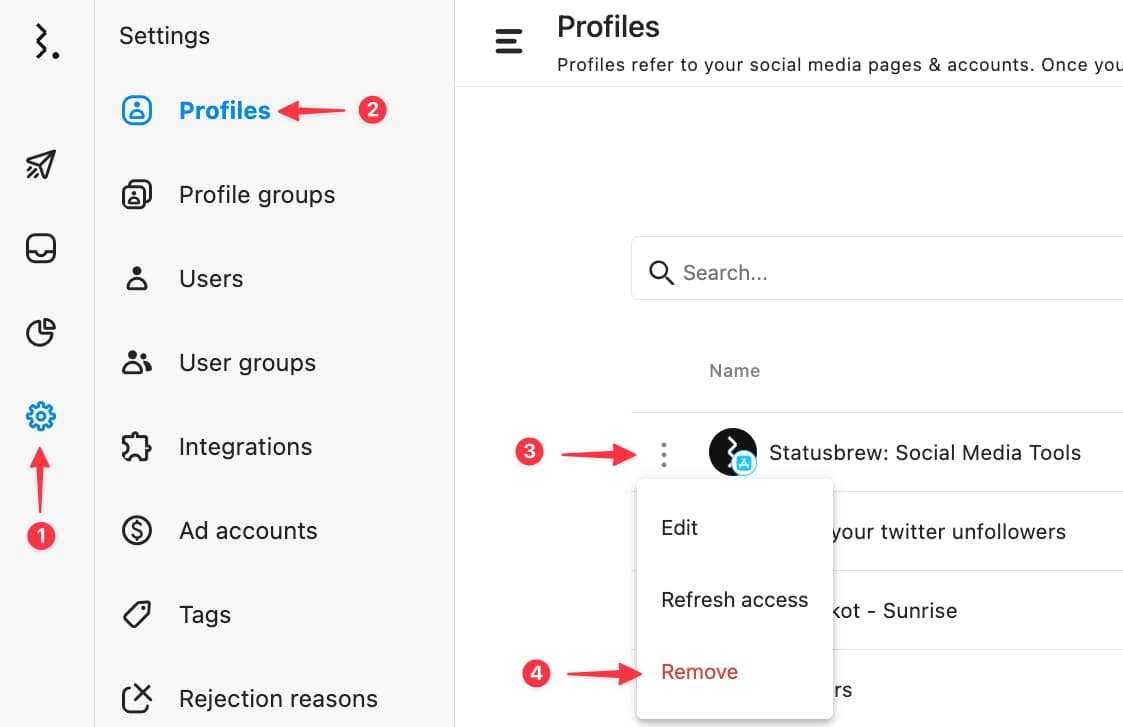
Task: Open the Inbox tray icon
Action: pos(41,248)
